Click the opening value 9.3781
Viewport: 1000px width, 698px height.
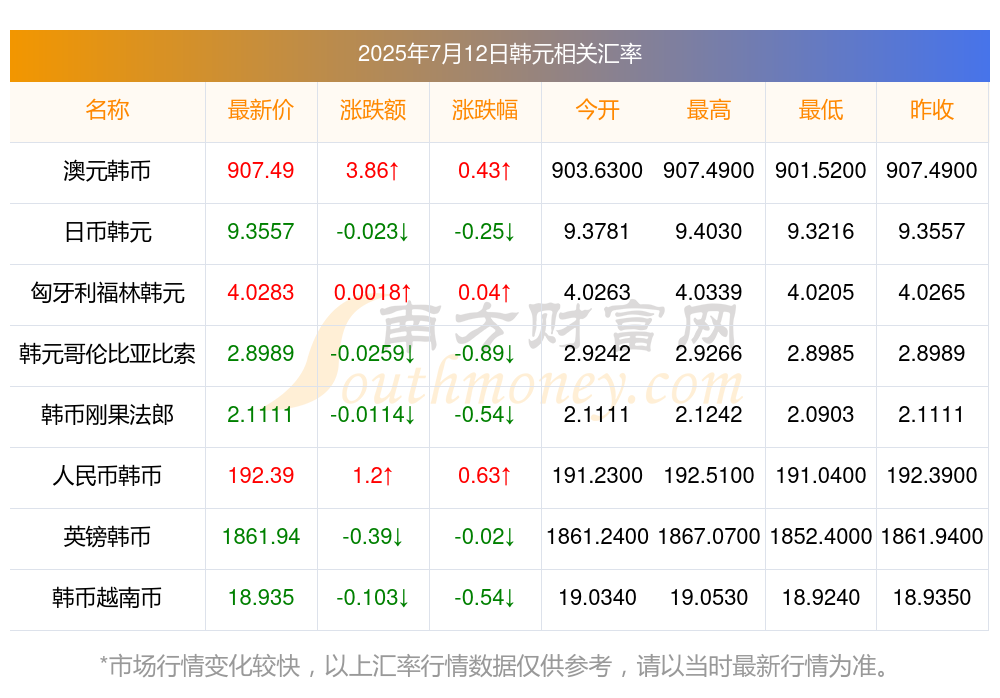coord(597,232)
